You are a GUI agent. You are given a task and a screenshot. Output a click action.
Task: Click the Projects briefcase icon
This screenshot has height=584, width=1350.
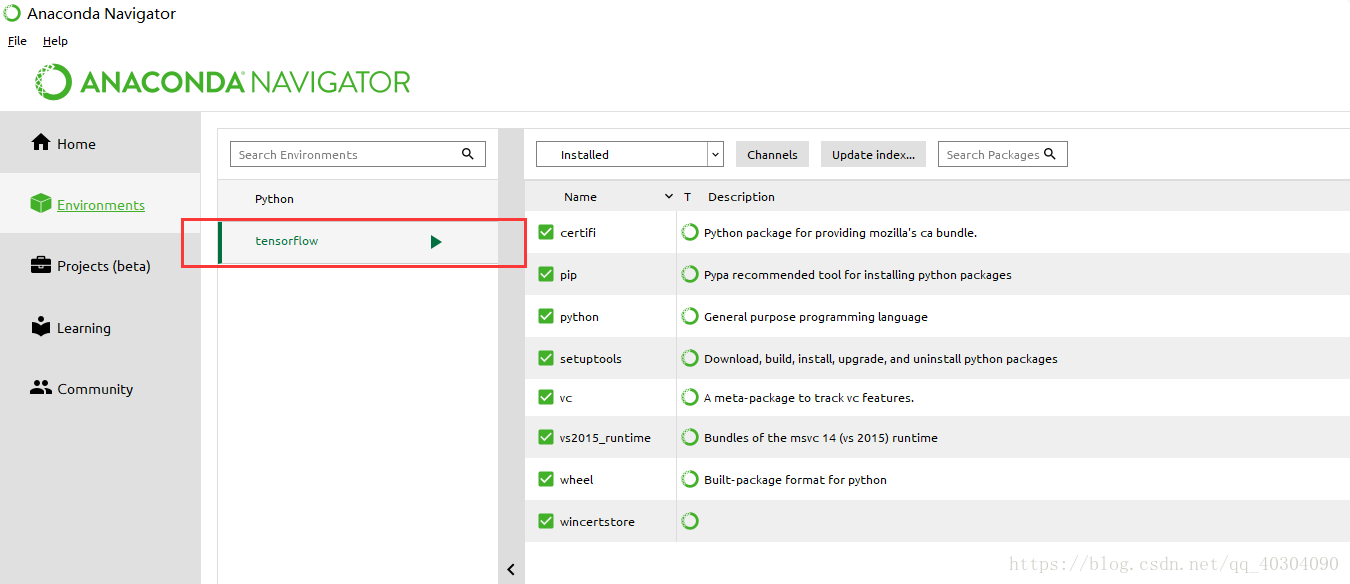[40, 265]
